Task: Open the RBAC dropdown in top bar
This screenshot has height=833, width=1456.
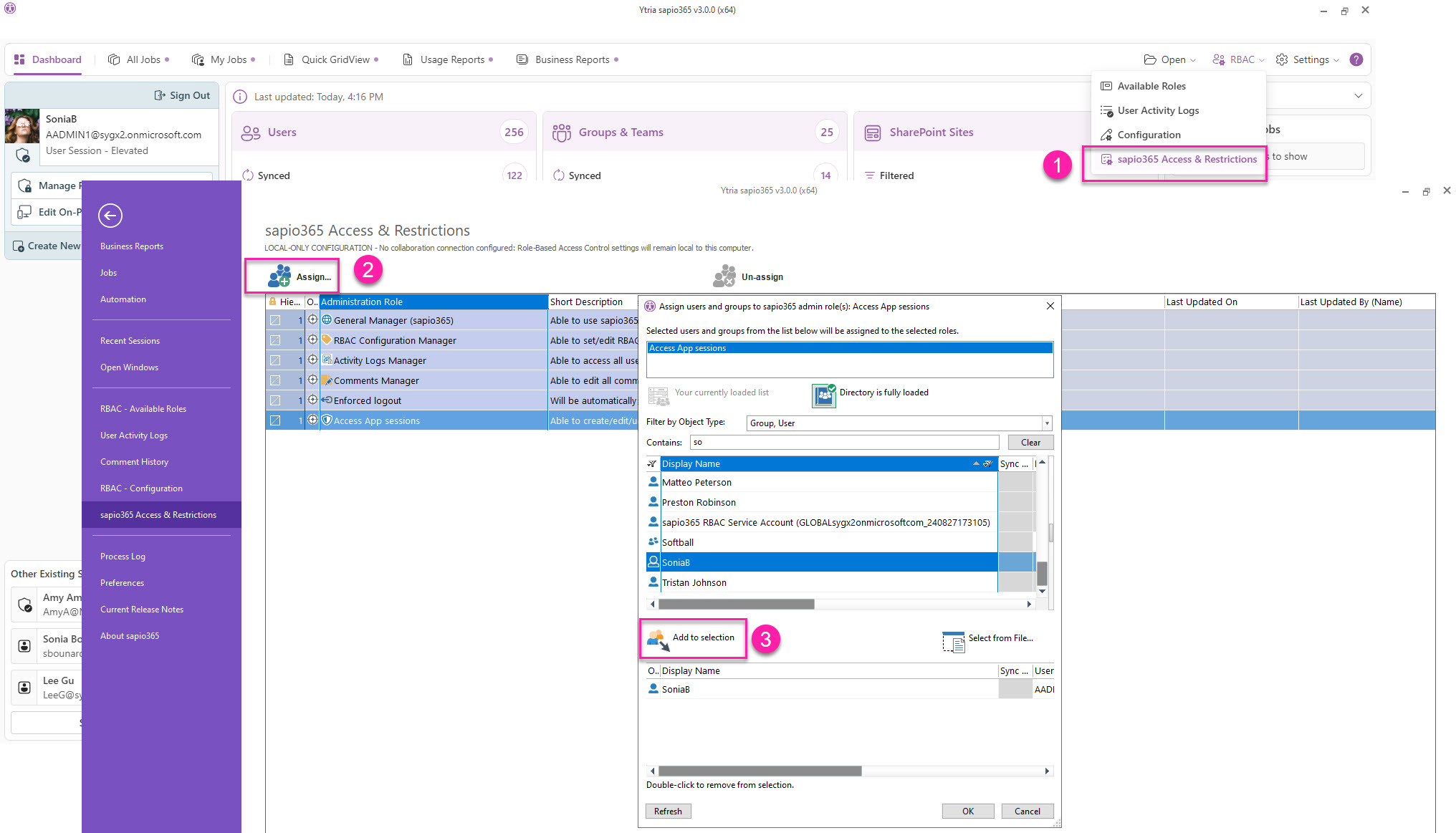Action: click(x=1238, y=59)
